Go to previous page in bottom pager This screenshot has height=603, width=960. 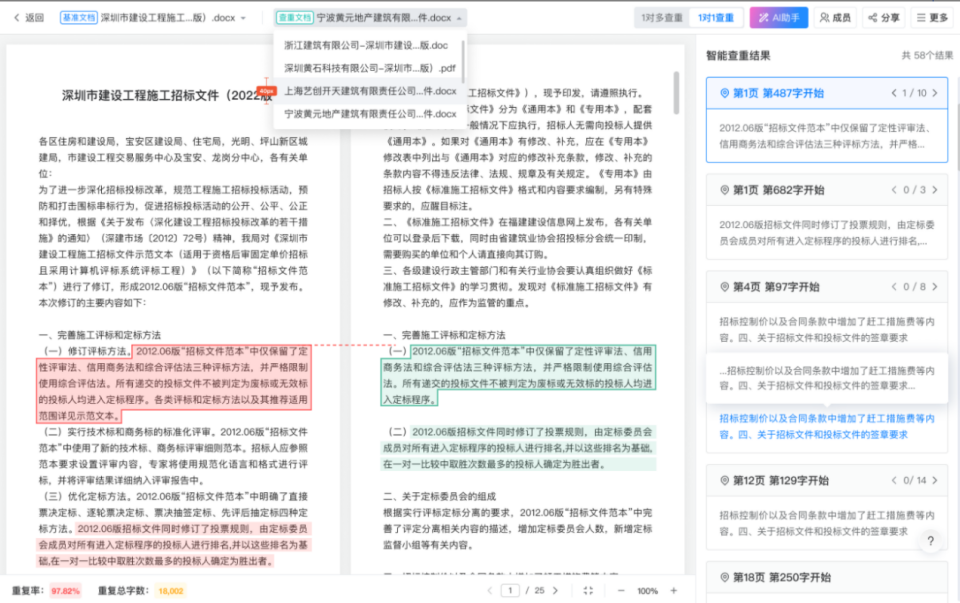tap(489, 591)
